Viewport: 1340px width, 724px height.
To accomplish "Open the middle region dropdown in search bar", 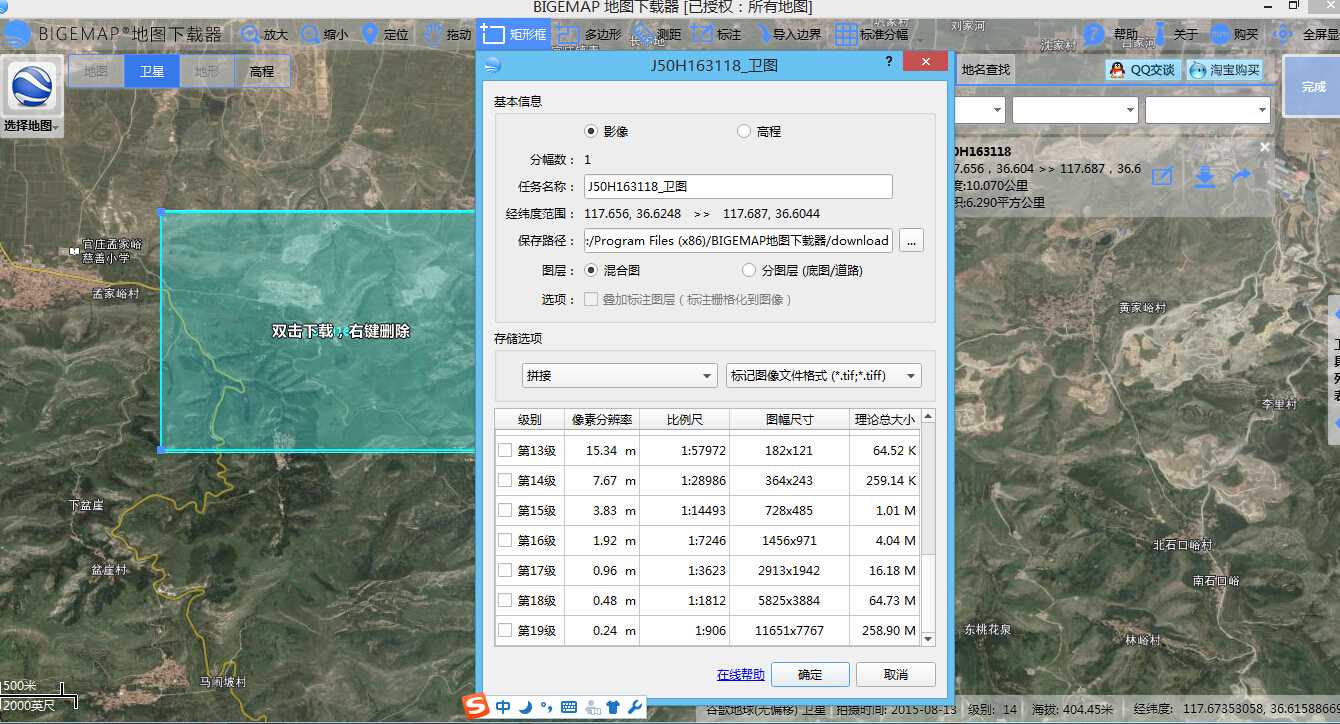I will click(1075, 110).
